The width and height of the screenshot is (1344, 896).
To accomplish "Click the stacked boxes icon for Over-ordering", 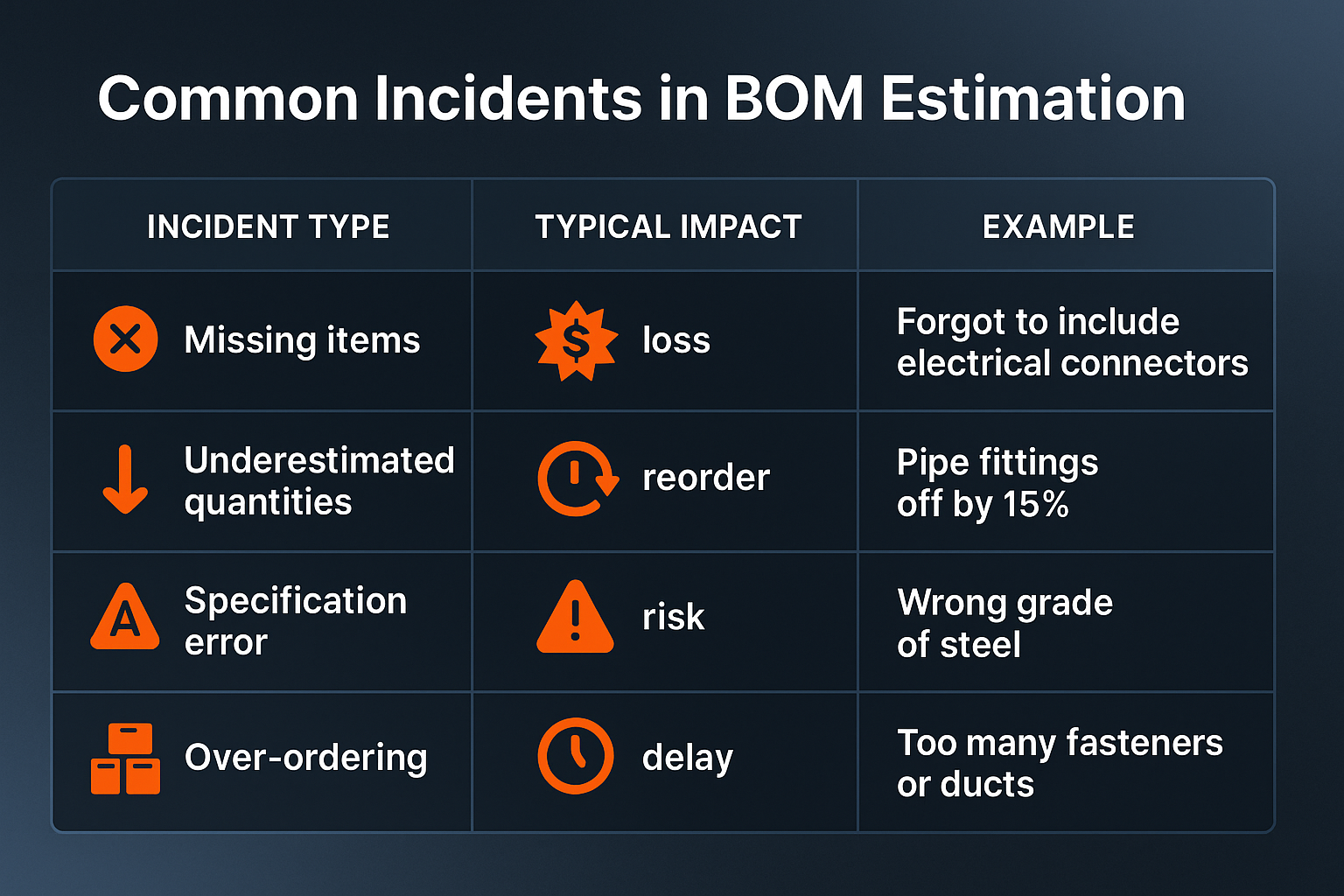I will pos(125,759).
